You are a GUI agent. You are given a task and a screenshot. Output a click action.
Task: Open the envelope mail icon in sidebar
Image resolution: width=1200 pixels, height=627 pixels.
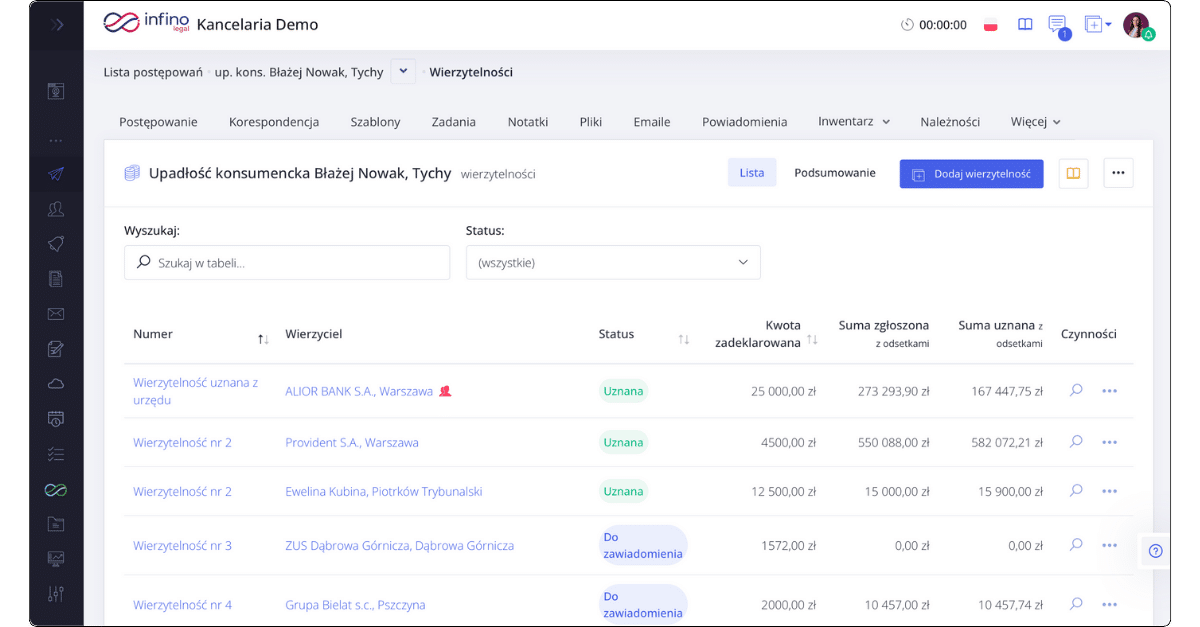click(x=56, y=314)
